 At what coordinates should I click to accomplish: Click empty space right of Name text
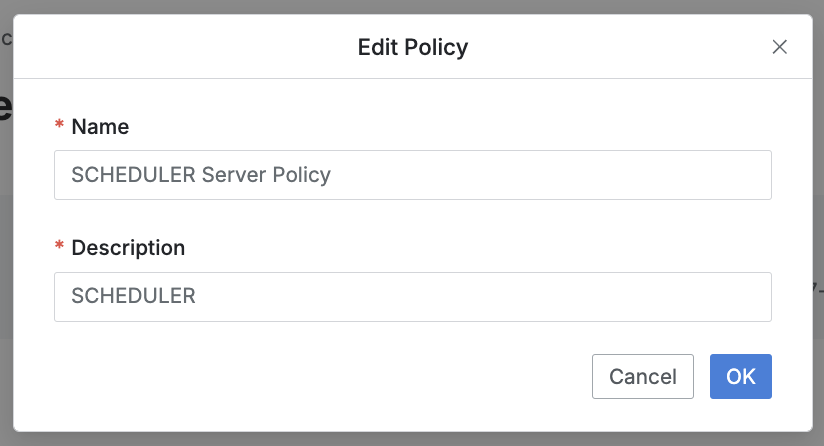tap(550, 175)
